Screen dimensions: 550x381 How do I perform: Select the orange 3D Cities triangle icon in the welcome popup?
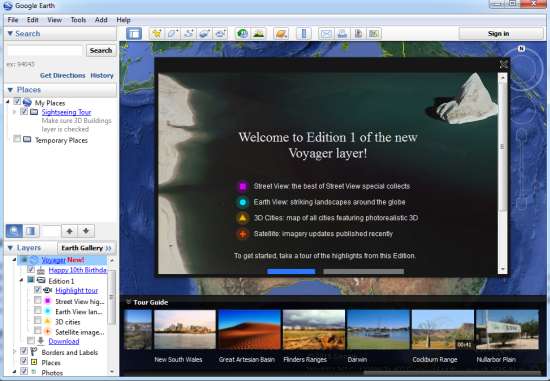(x=242, y=218)
